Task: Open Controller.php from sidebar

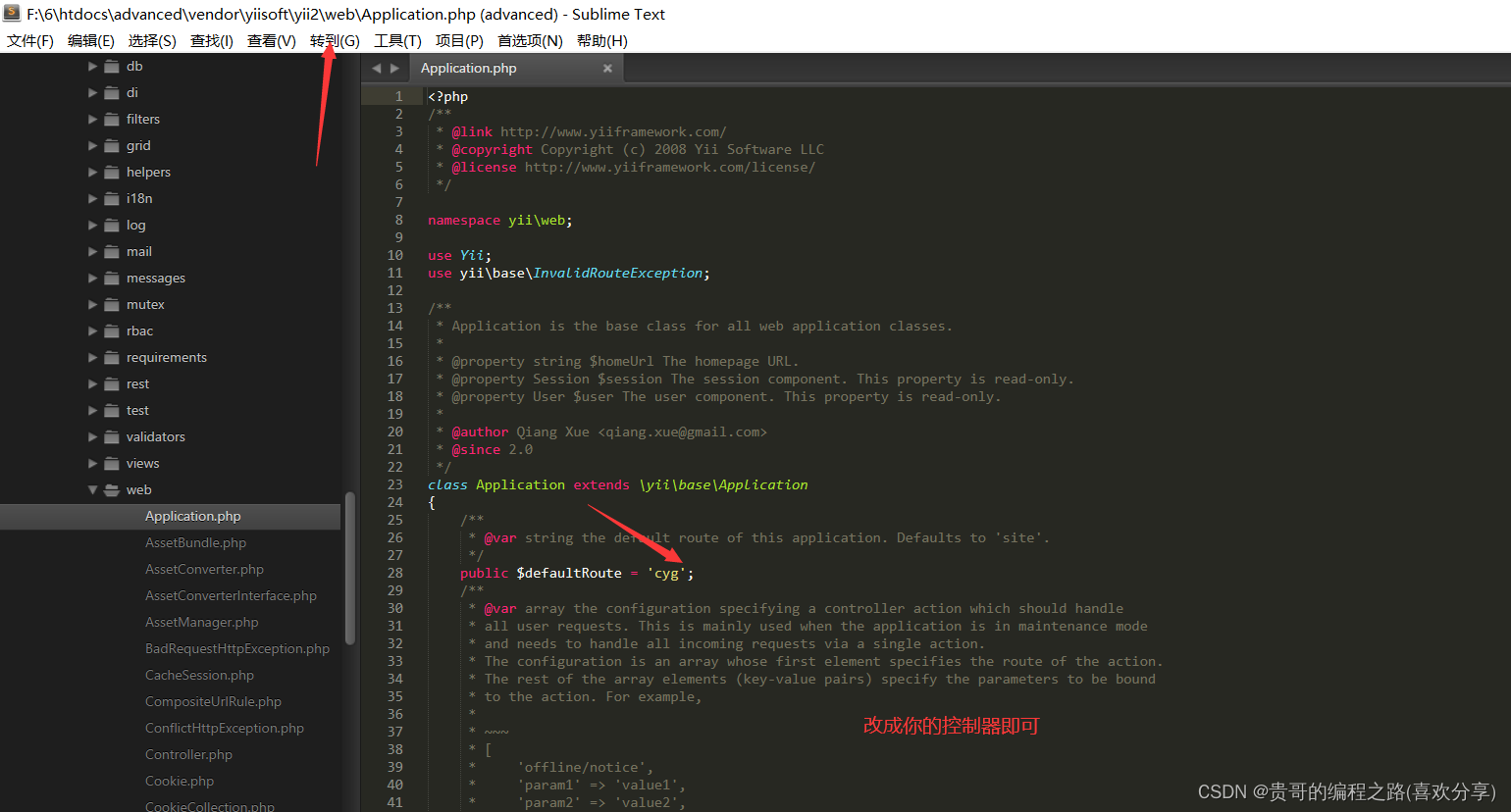Action: [x=188, y=754]
